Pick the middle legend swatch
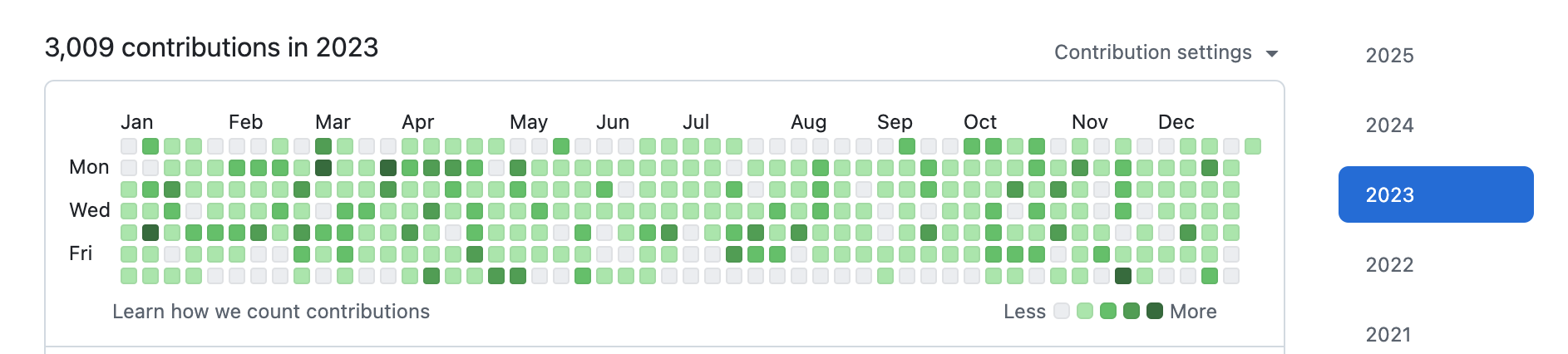The width and height of the screenshot is (1568, 354). (x=1108, y=311)
